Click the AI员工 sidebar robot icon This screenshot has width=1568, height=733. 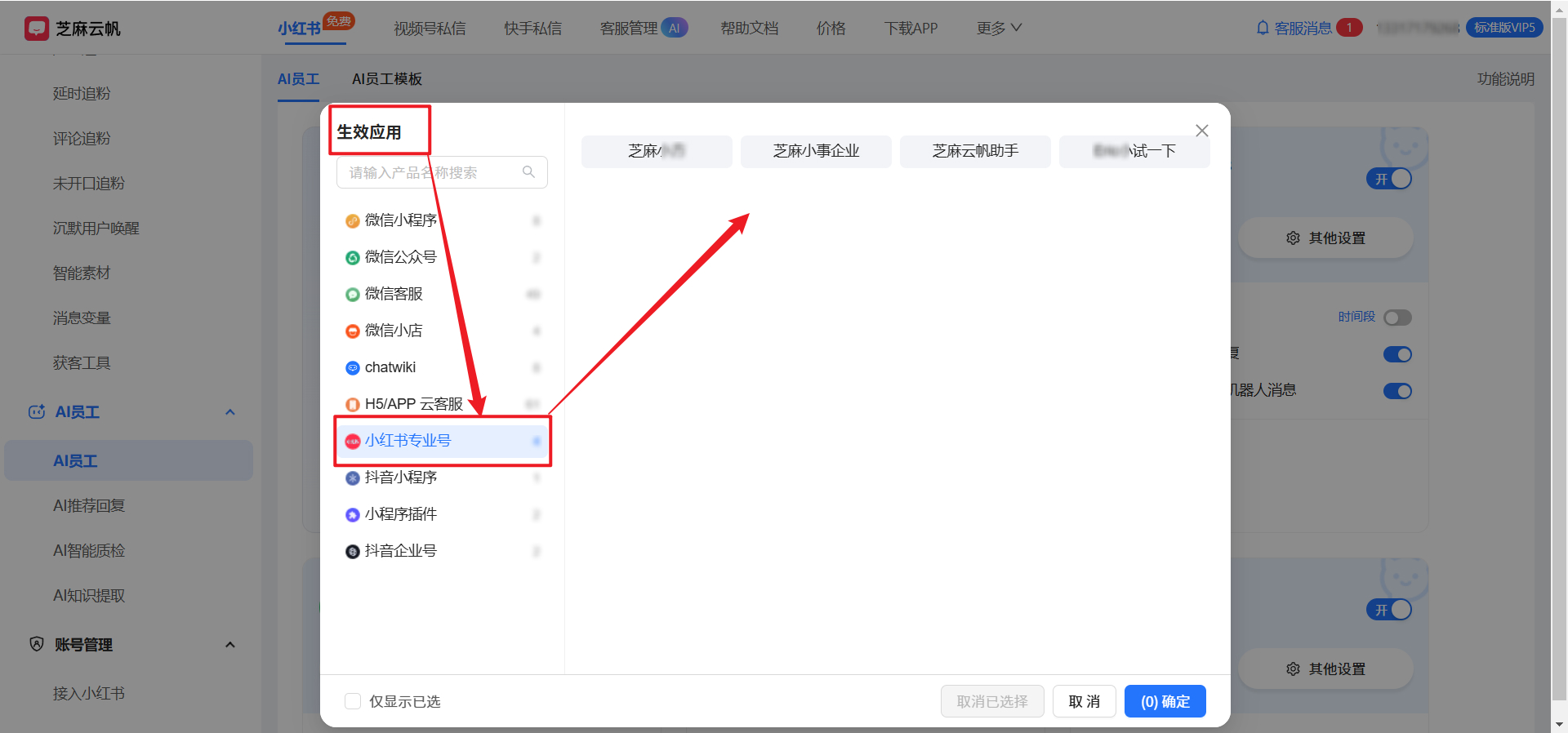(x=37, y=412)
